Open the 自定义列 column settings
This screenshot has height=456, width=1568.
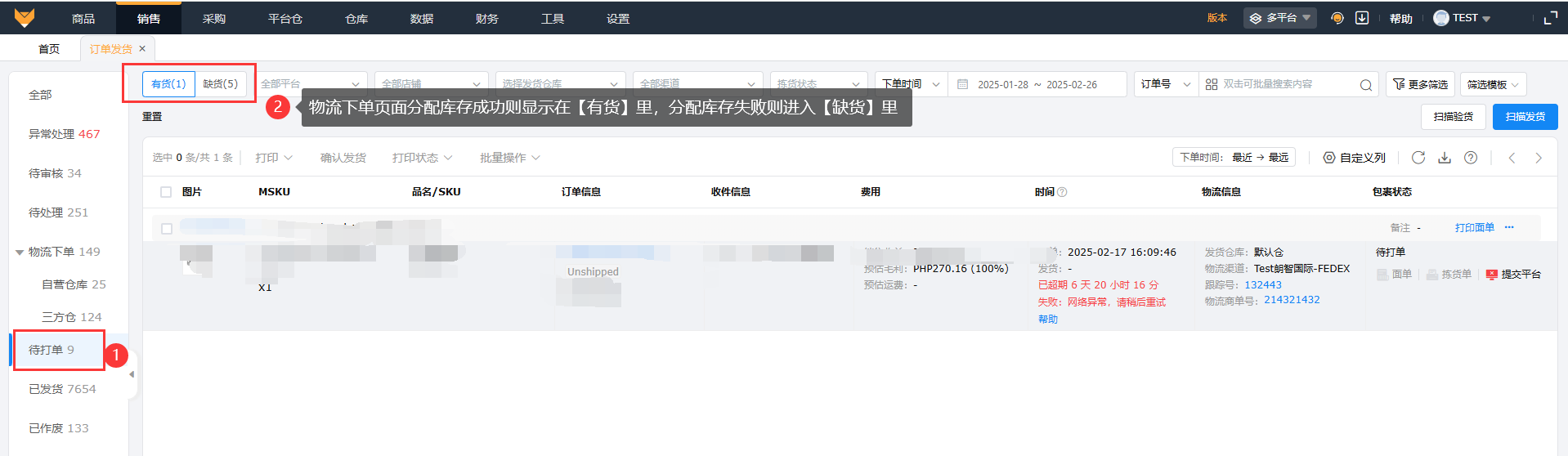(1355, 158)
